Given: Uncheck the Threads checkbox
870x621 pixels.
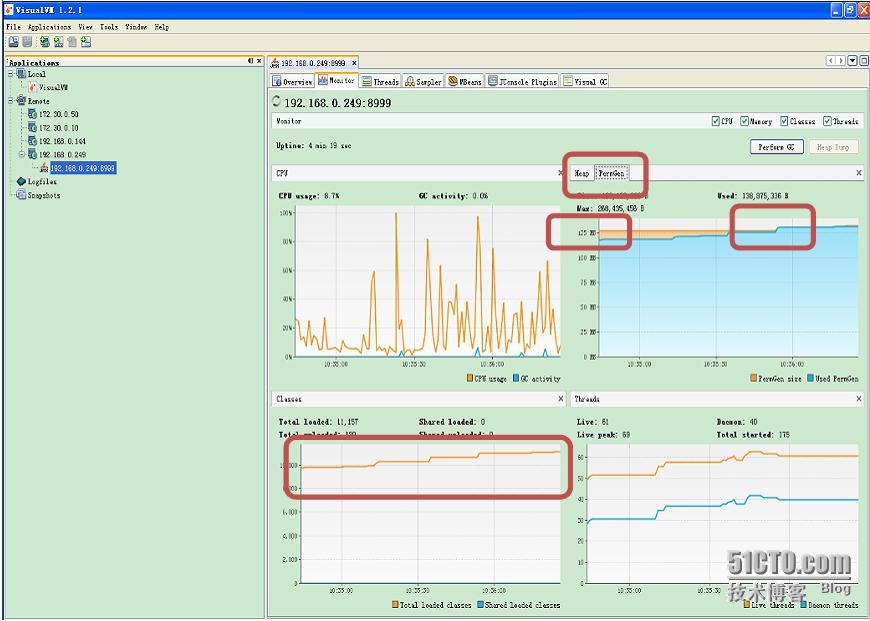Looking at the screenshot, I should 827,121.
